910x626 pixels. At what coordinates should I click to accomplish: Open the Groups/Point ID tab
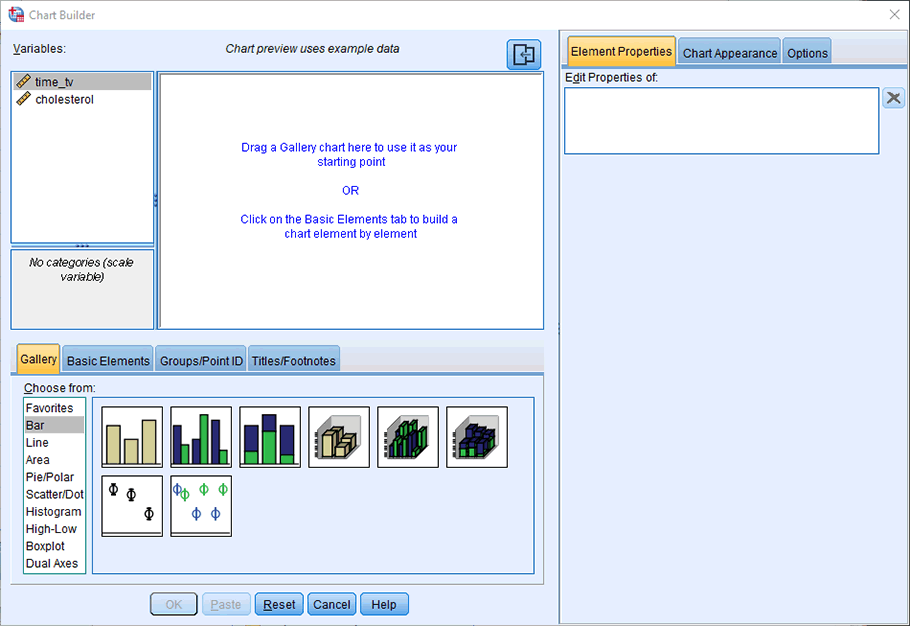click(200, 359)
